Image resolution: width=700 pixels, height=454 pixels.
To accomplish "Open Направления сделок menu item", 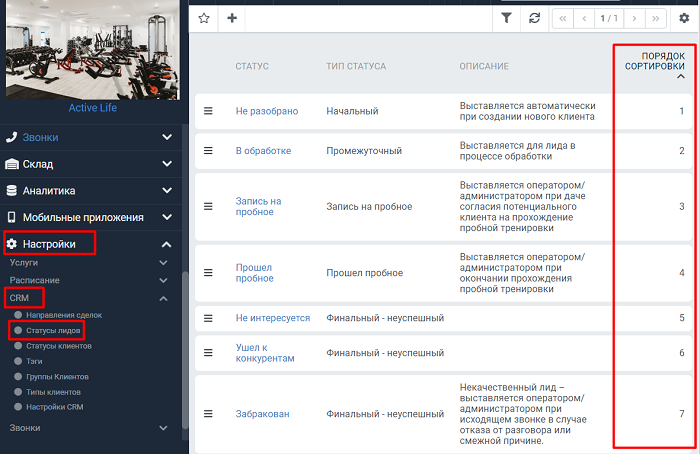I will click(x=64, y=315).
